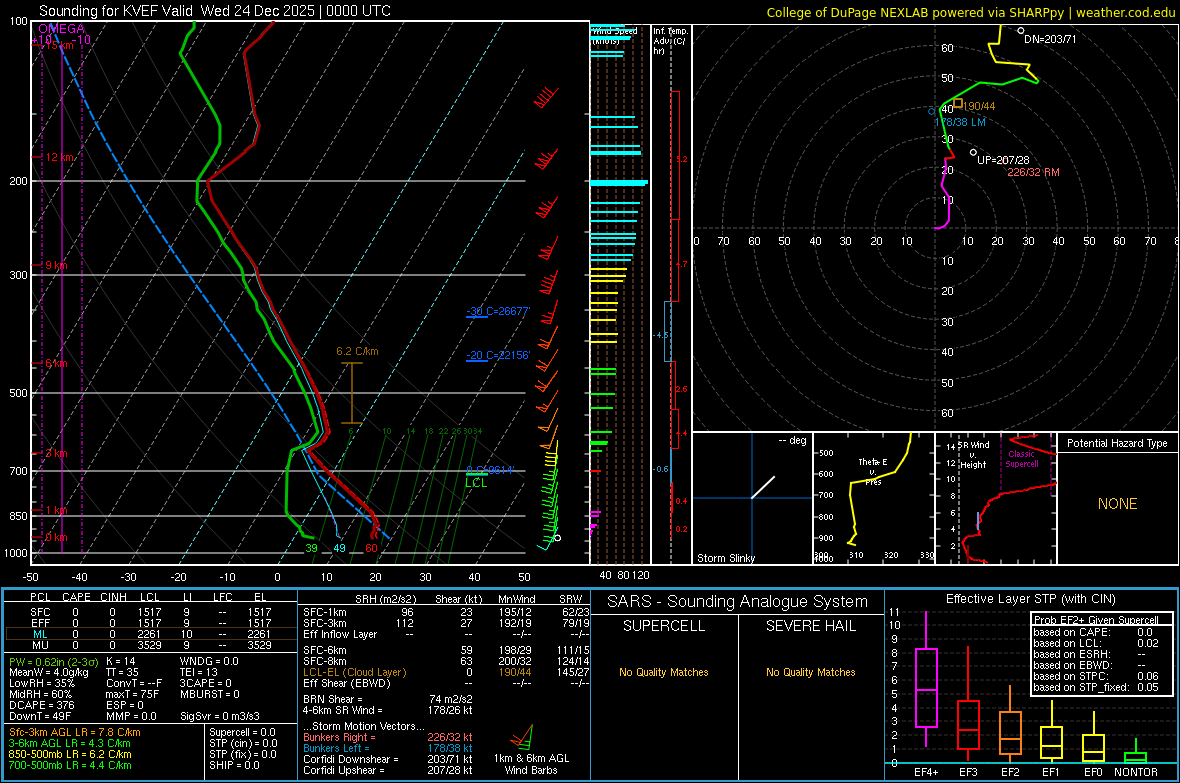
Task: Click the SFC-1km shear row label
Action: [x=325, y=613]
